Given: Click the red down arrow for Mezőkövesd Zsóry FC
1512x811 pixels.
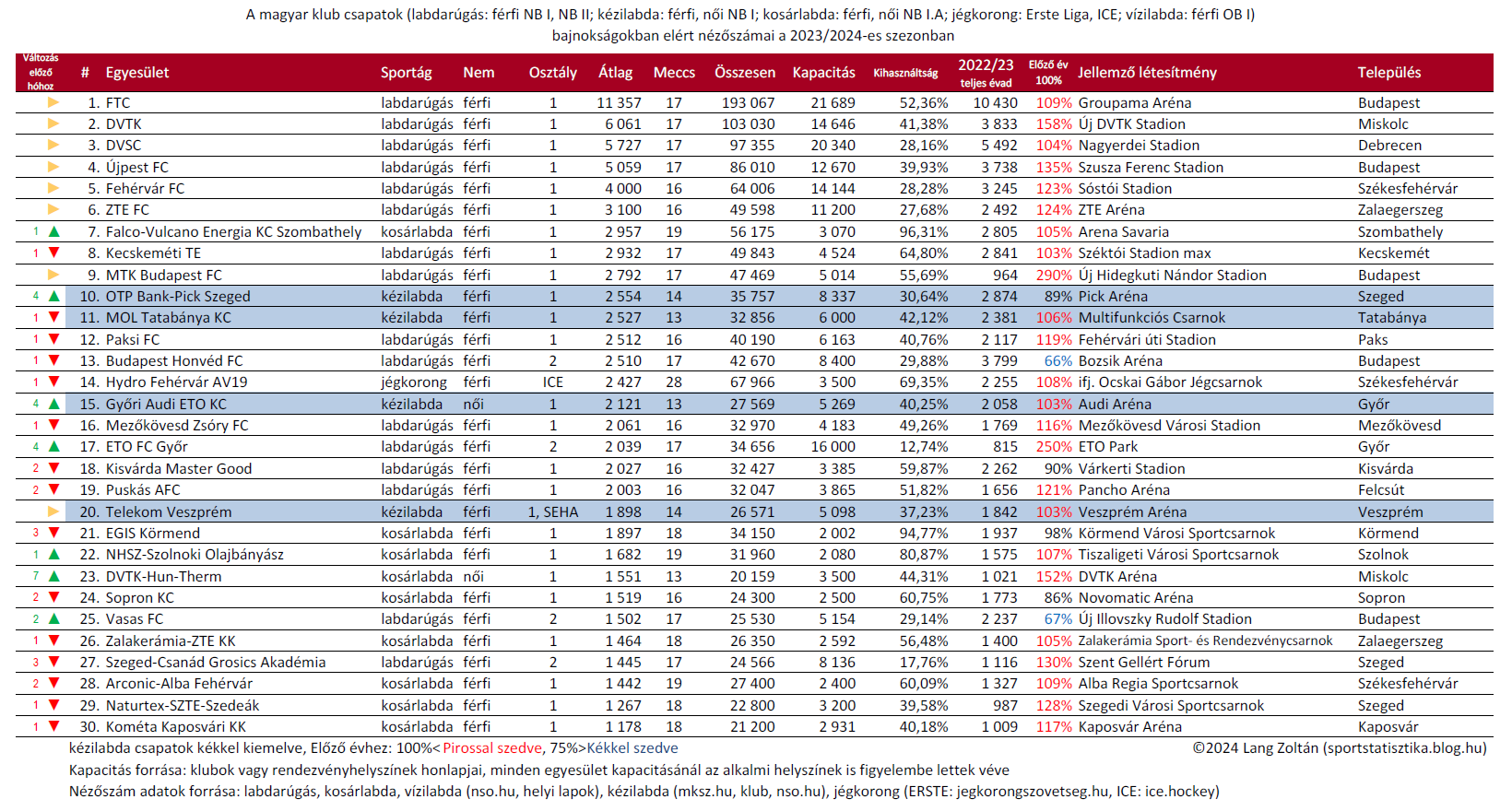Looking at the screenshot, I should click(x=53, y=425).
